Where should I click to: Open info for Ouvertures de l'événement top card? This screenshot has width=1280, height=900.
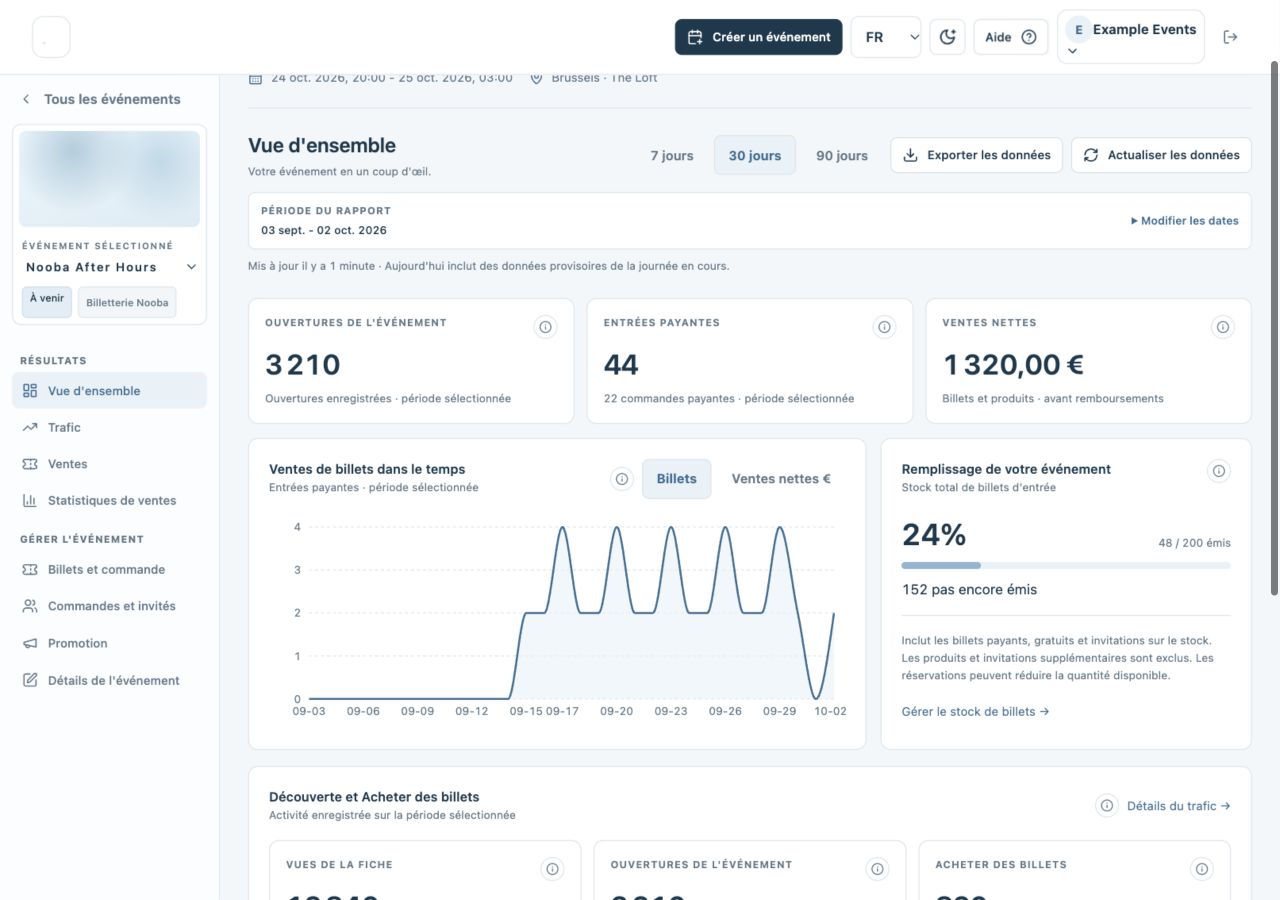click(x=545, y=327)
